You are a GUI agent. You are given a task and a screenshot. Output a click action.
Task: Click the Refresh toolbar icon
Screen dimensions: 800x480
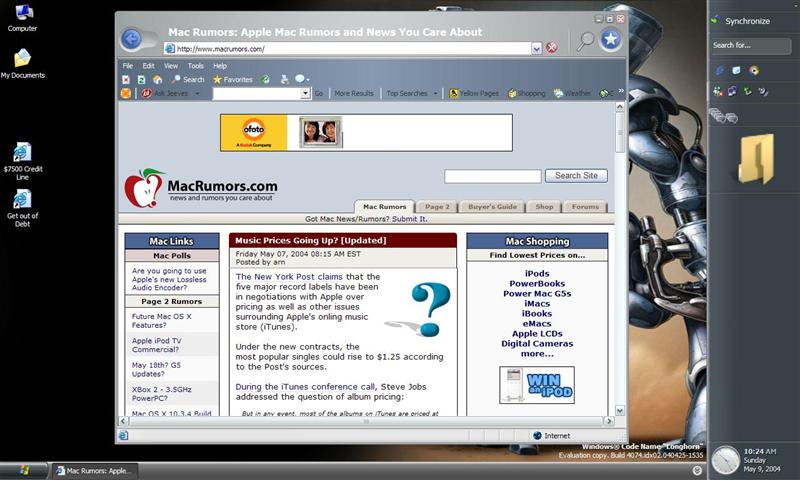141,80
